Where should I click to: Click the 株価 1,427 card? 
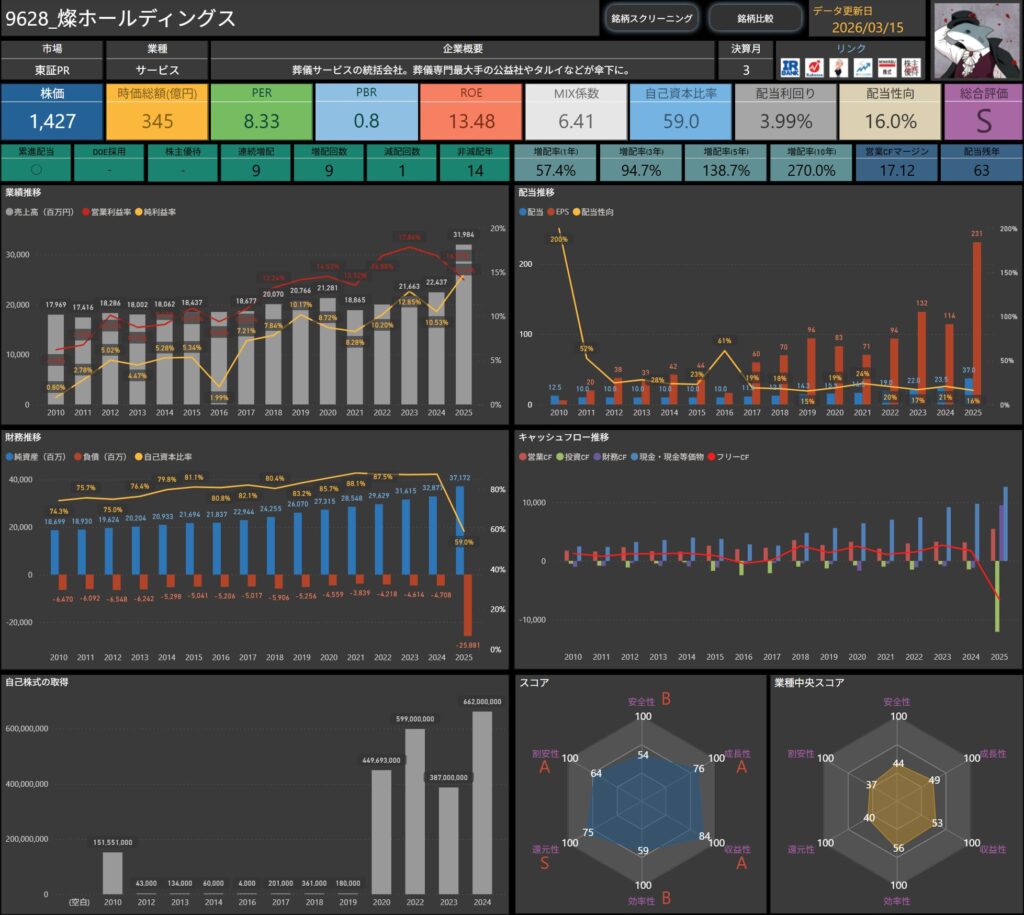pos(51,112)
